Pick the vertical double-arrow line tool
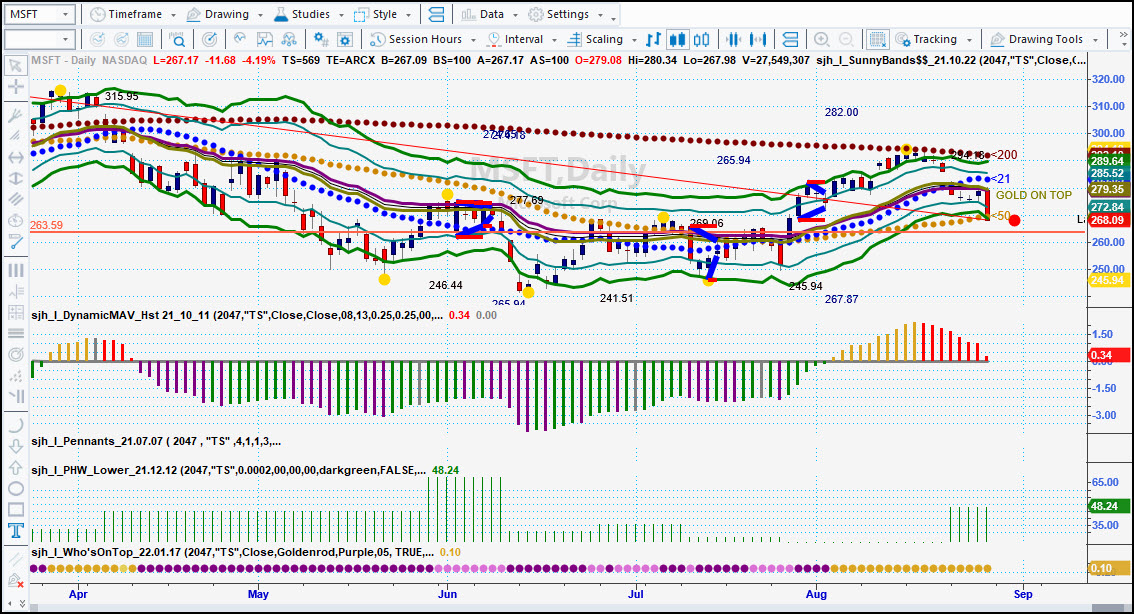The height and width of the screenshot is (614, 1134). 14,178
